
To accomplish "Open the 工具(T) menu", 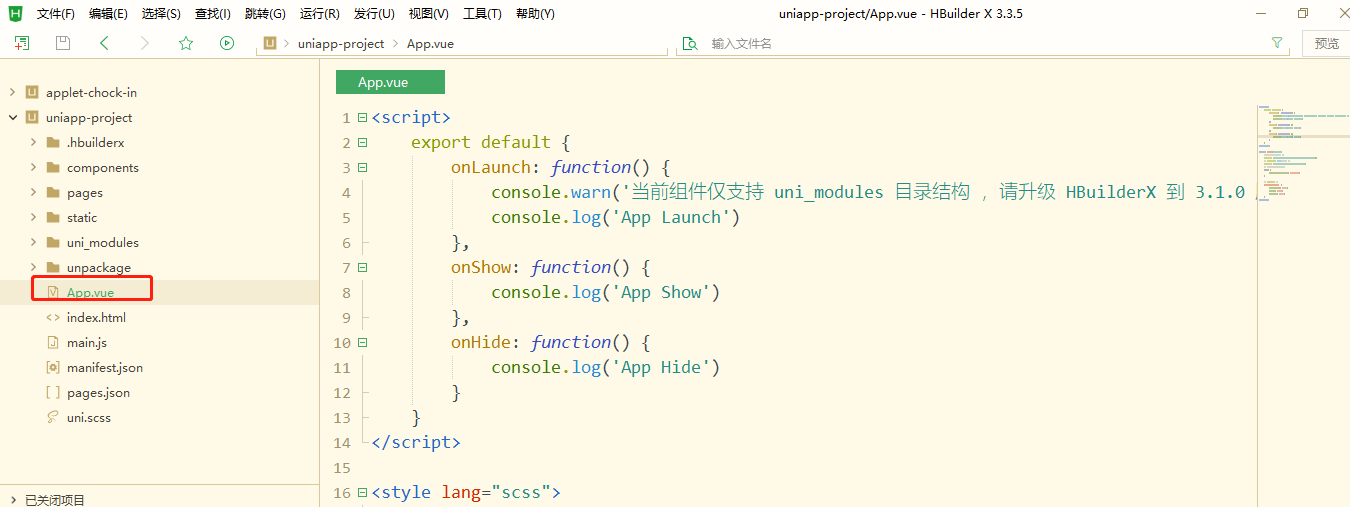I will pyautogui.click(x=482, y=14).
